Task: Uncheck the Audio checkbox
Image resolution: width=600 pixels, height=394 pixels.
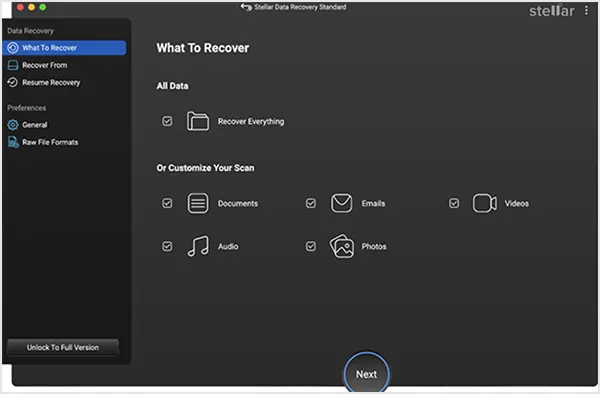Action: 167,246
